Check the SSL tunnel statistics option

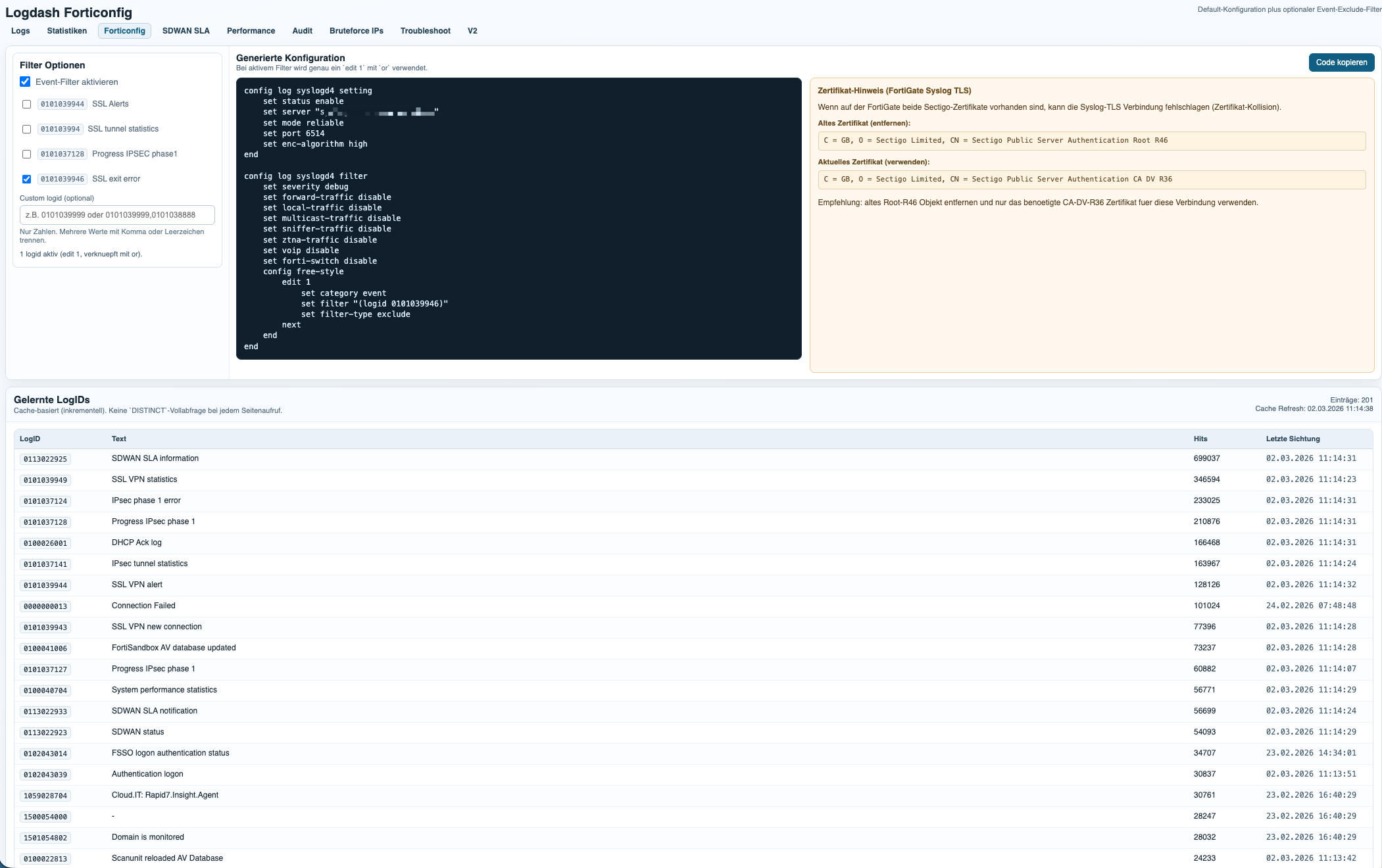[x=27, y=130]
